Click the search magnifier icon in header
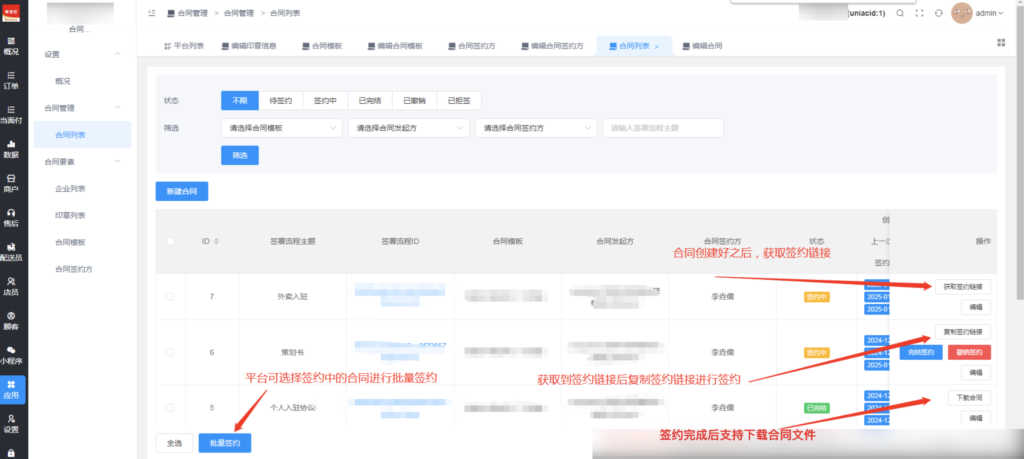 900,13
